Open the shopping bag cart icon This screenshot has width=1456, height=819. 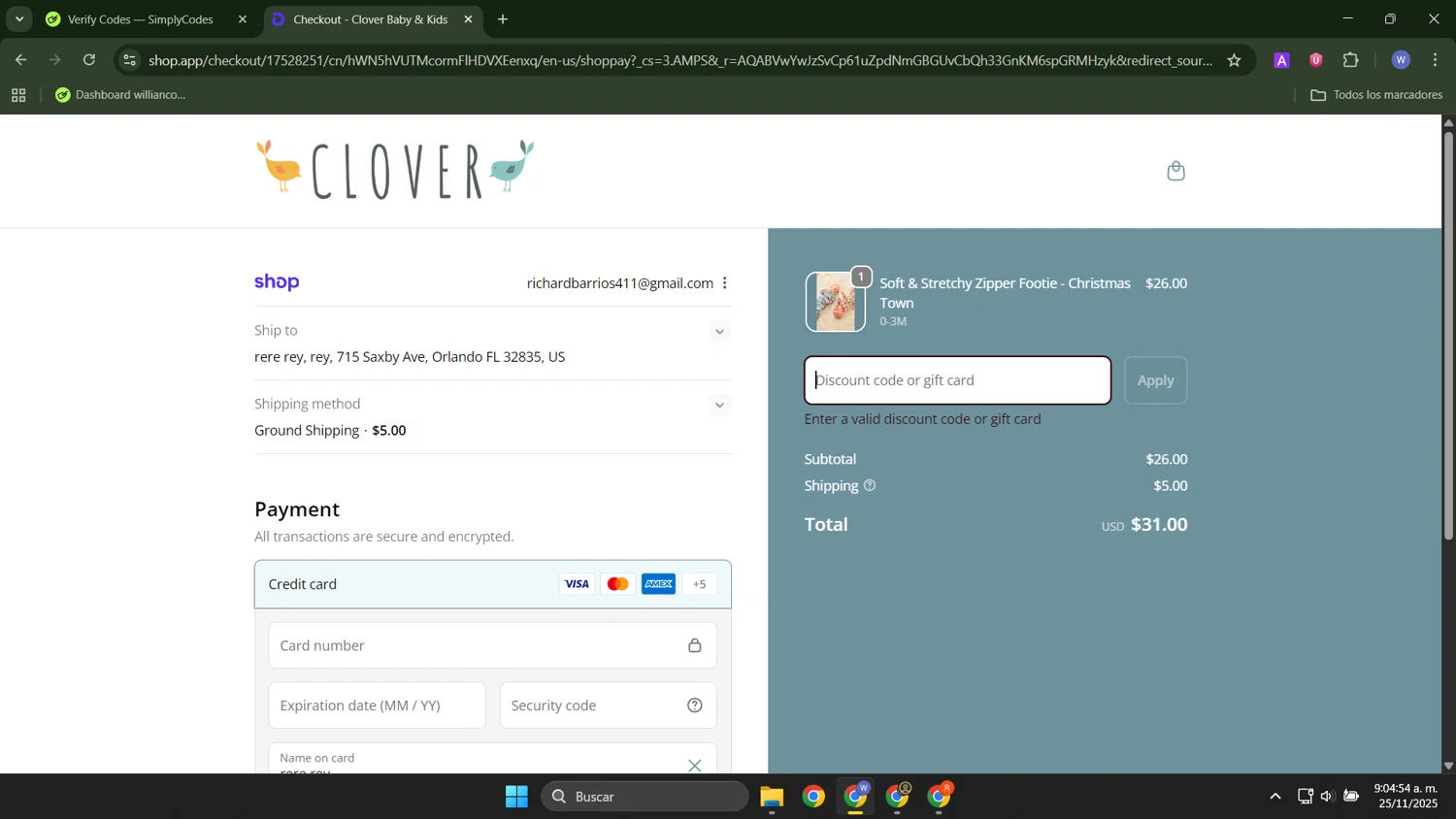point(1175,171)
